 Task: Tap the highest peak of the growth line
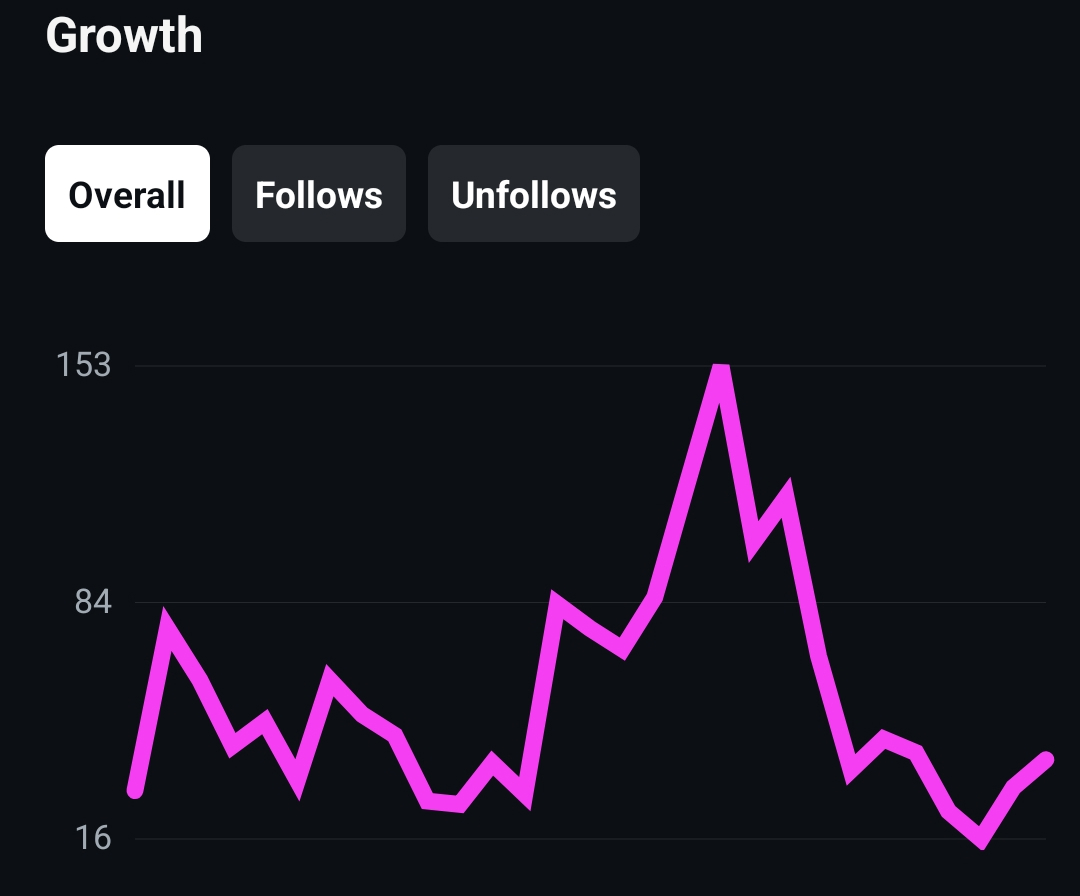pyautogui.click(x=720, y=372)
